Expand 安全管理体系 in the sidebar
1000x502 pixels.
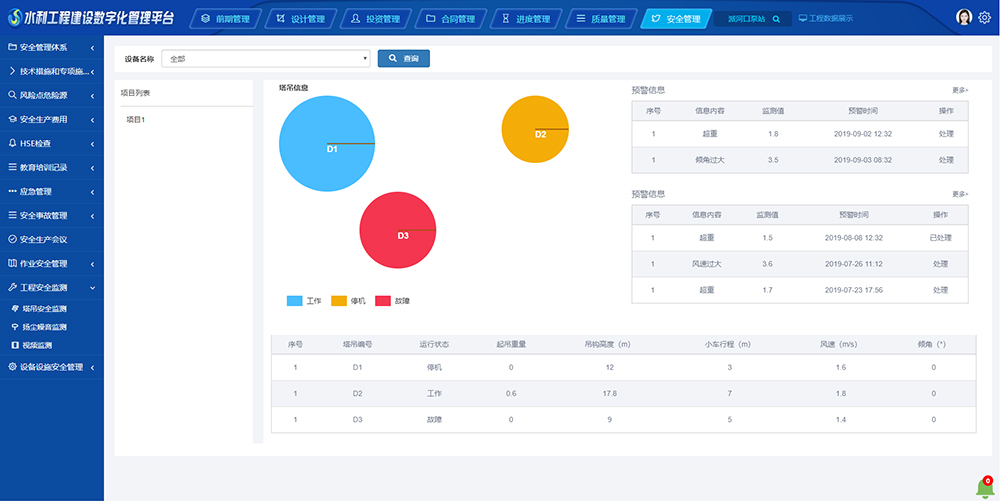(x=52, y=48)
